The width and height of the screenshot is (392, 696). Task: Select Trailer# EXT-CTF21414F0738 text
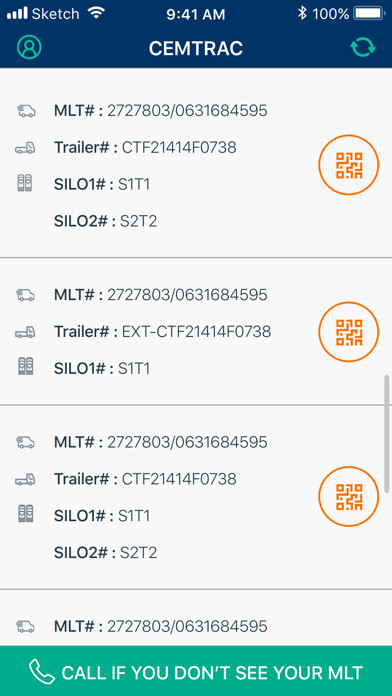(x=162, y=331)
